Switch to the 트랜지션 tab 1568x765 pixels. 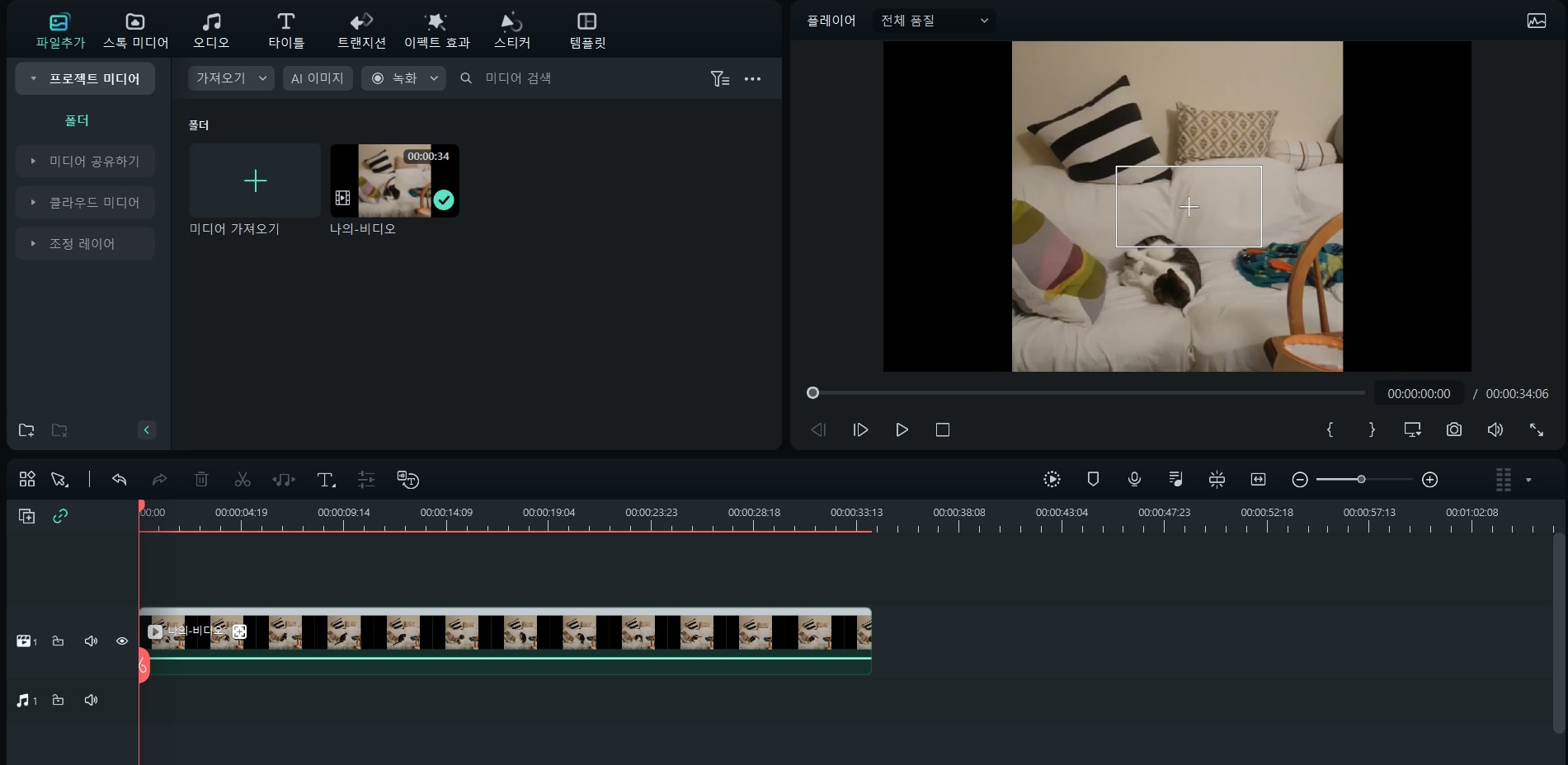click(x=361, y=31)
